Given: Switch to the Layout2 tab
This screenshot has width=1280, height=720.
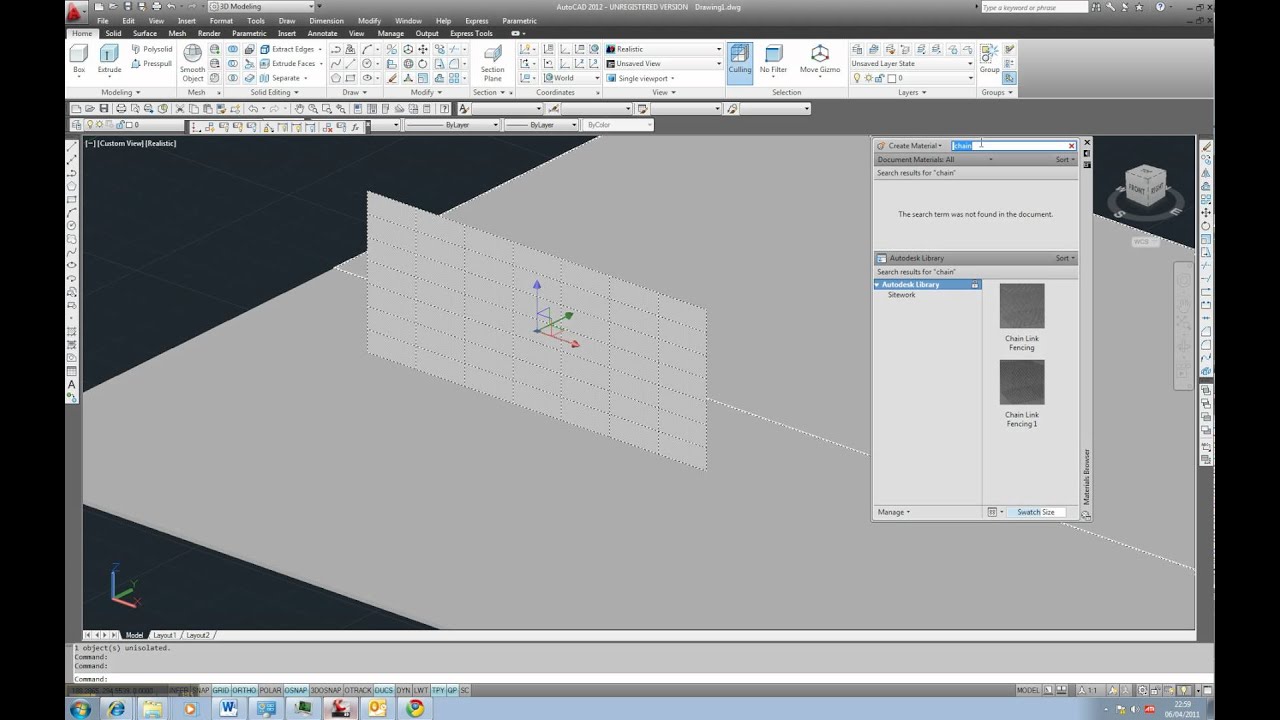Looking at the screenshot, I should pyautogui.click(x=198, y=635).
